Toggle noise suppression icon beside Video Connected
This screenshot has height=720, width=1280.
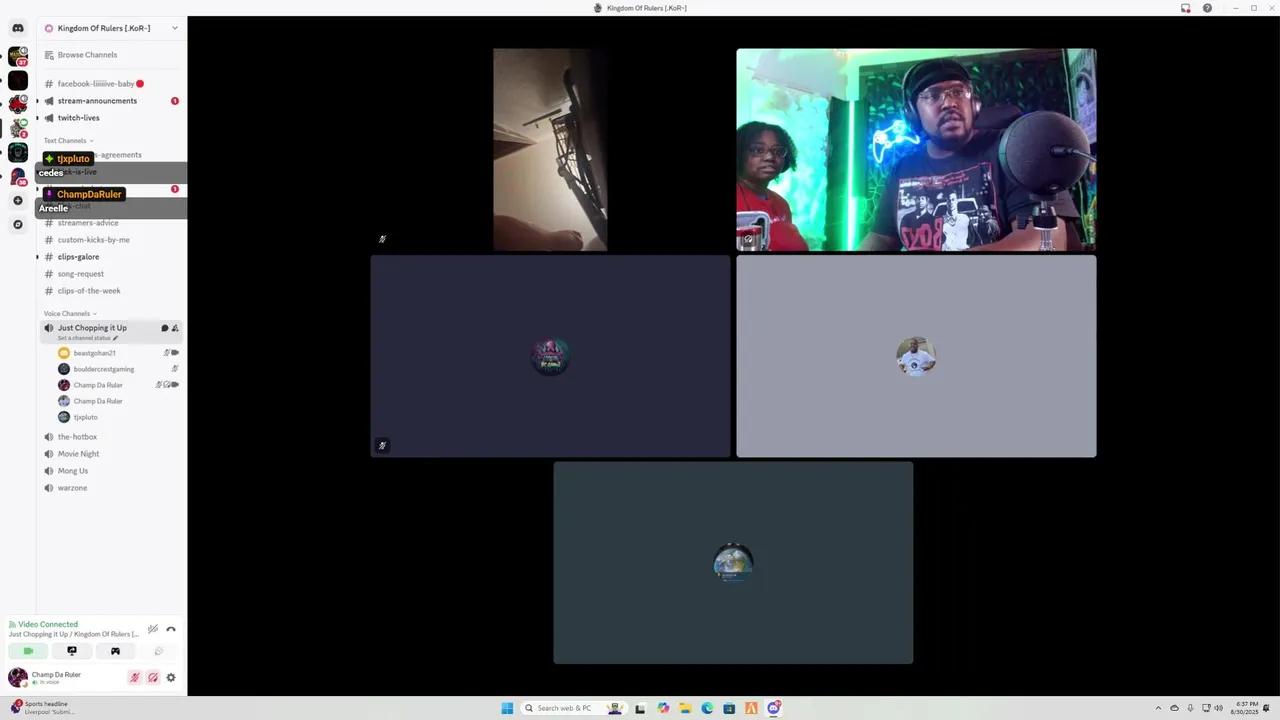click(x=153, y=629)
